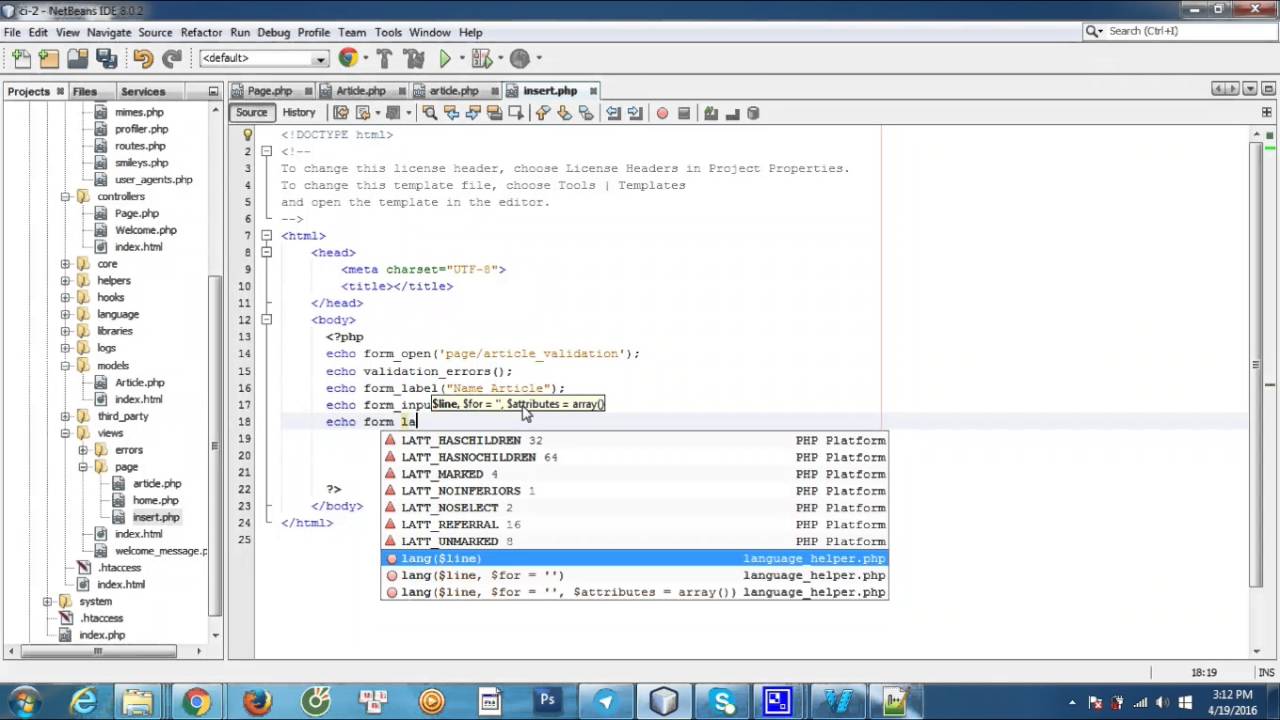Screen dimensions: 1280x720
Task: Open the <default> configuration dropdown
Action: tap(264, 59)
